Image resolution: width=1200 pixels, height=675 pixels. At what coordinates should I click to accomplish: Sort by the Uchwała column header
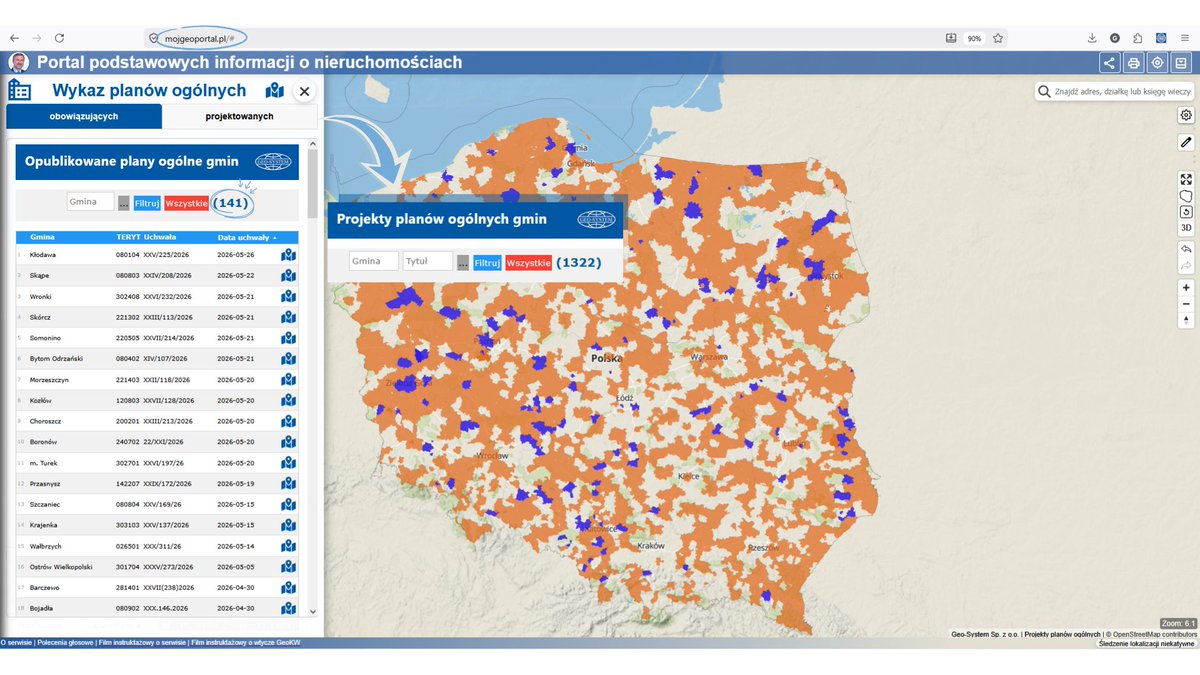(160, 237)
